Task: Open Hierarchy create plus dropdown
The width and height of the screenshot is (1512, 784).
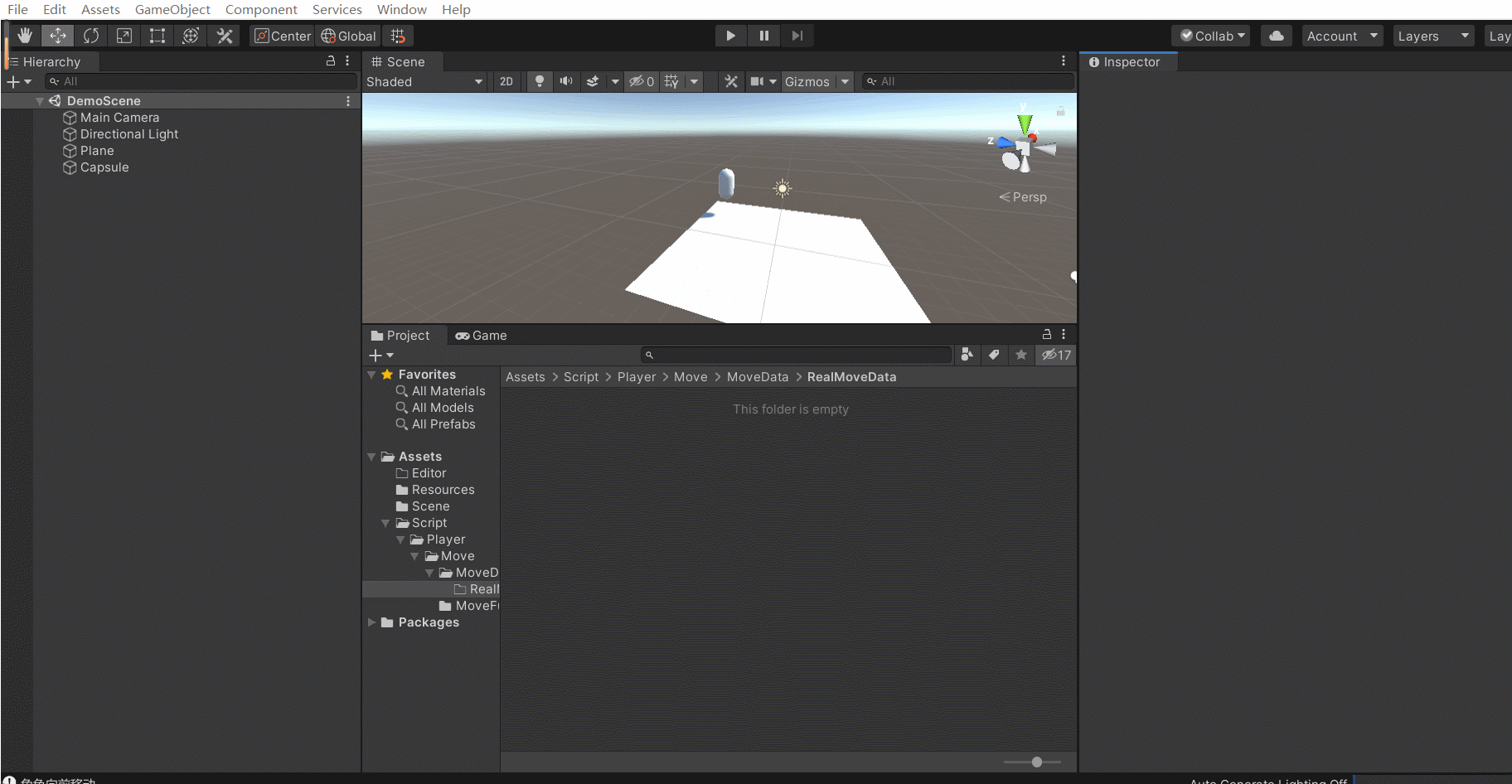Action: click(19, 81)
